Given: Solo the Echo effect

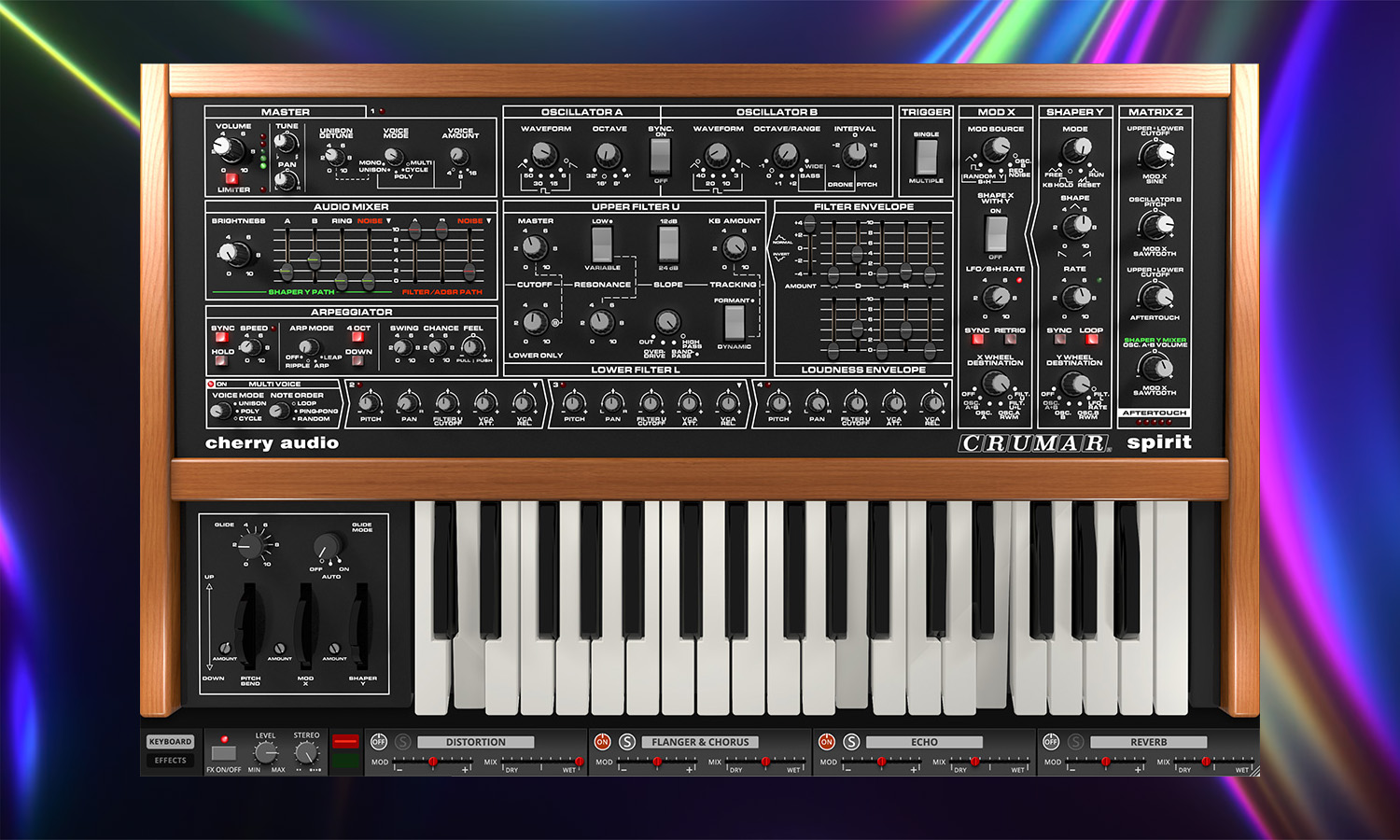Looking at the screenshot, I should [851, 742].
